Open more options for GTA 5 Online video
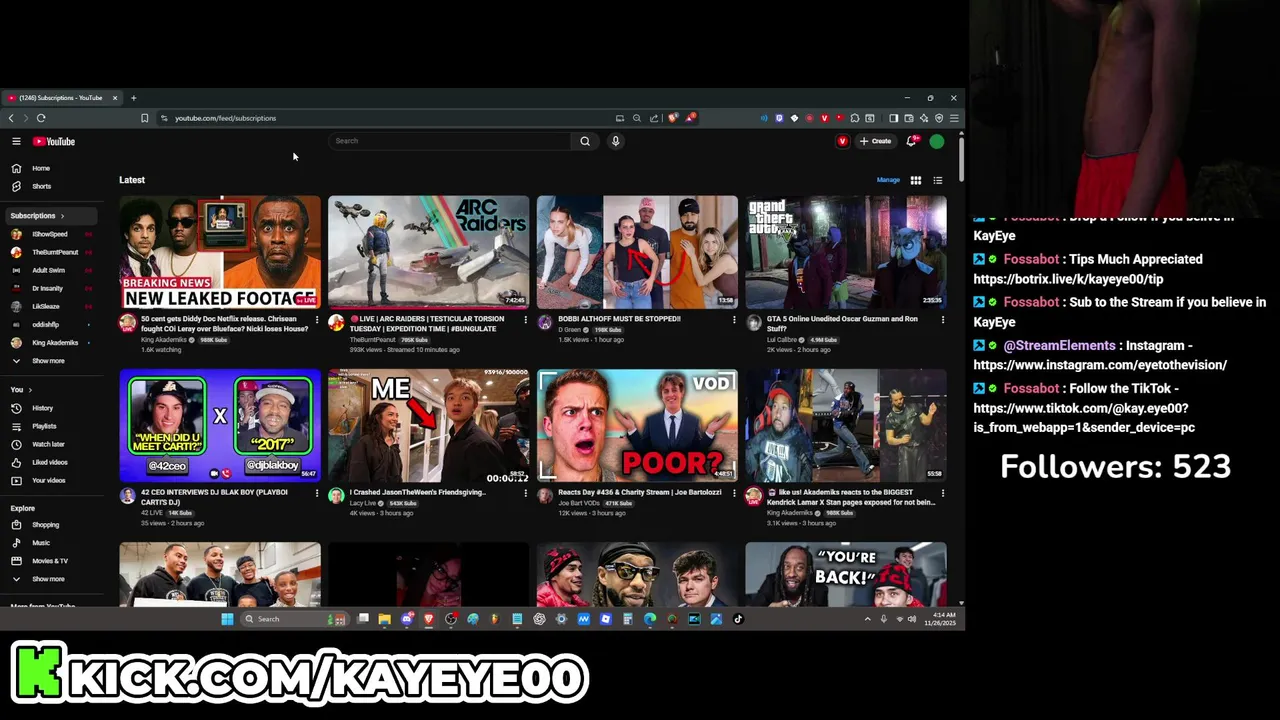The height and width of the screenshot is (720, 1280). 942,320
